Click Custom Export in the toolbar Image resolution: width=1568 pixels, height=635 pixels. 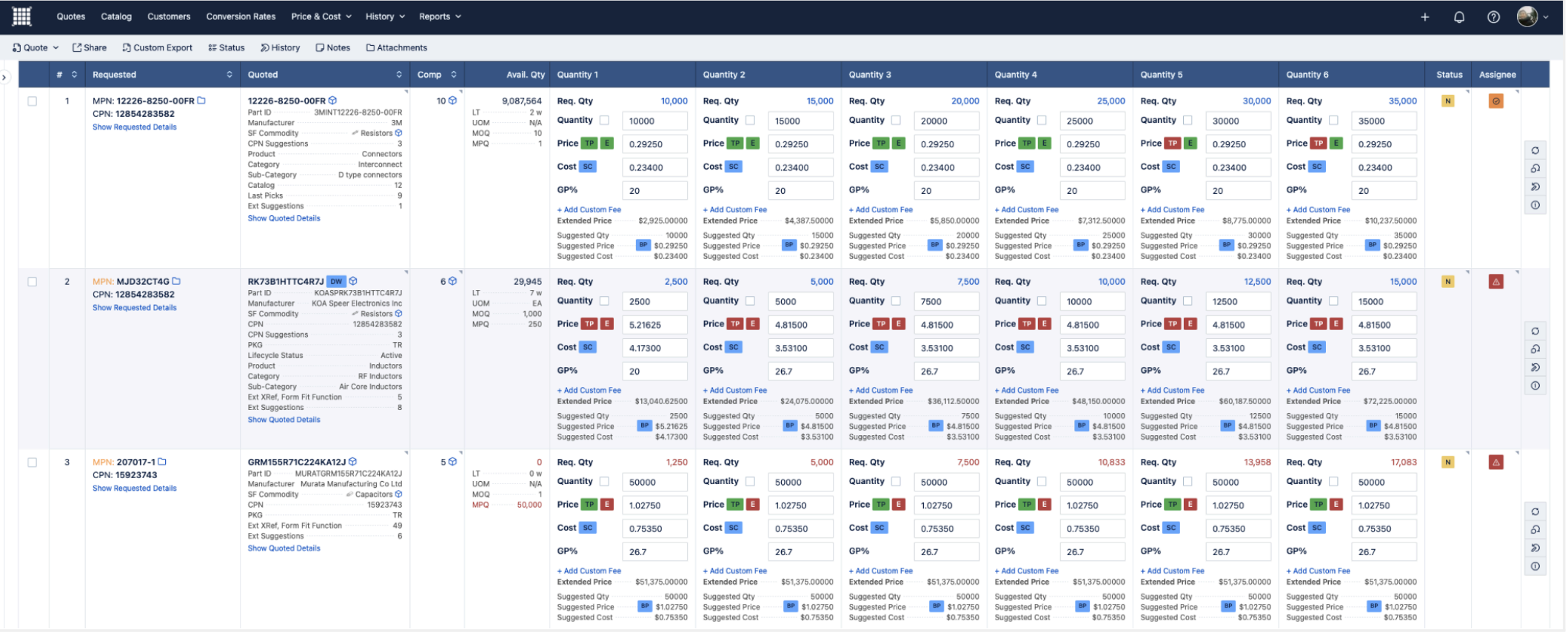coord(157,48)
